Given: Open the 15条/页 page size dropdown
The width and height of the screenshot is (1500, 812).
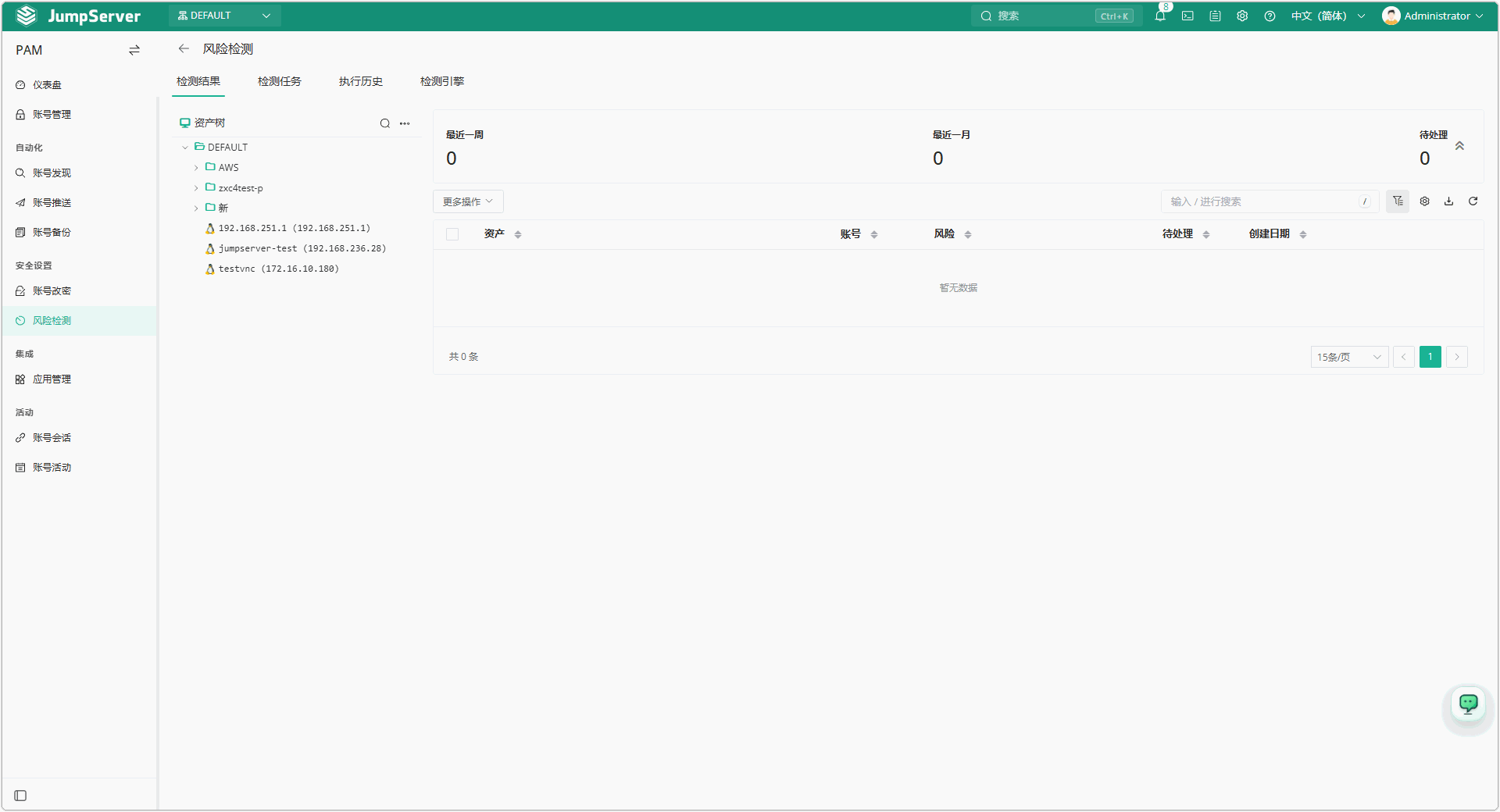Looking at the screenshot, I should (1349, 357).
